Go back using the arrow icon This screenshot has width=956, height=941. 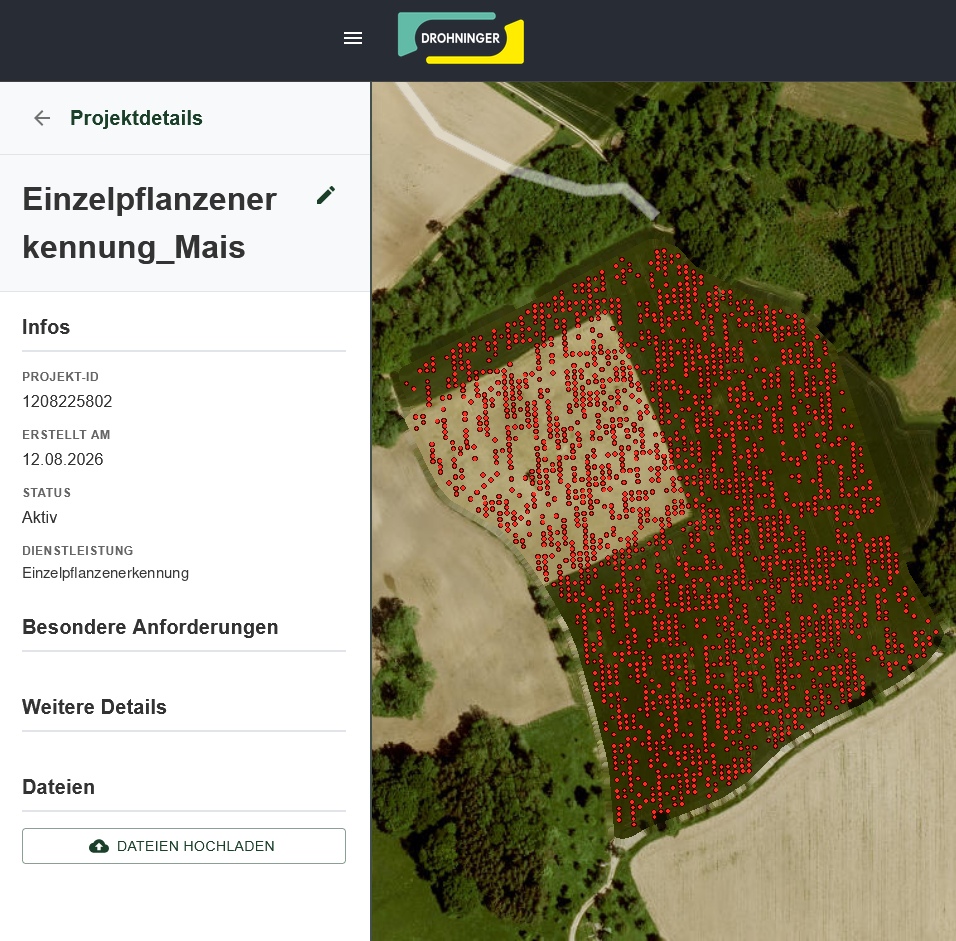coord(42,118)
